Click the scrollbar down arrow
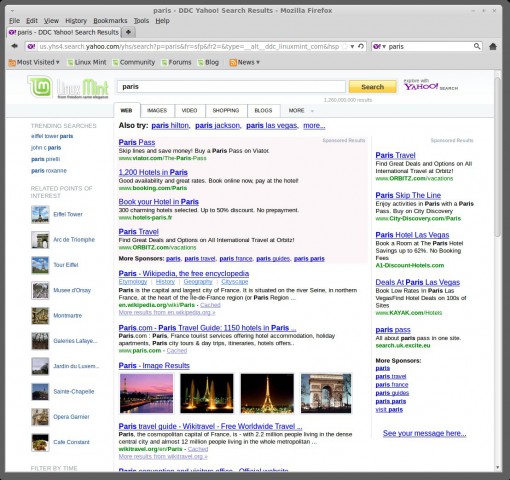Image resolution: width=510 pixels, height=480 pixels. click(498, 468)
